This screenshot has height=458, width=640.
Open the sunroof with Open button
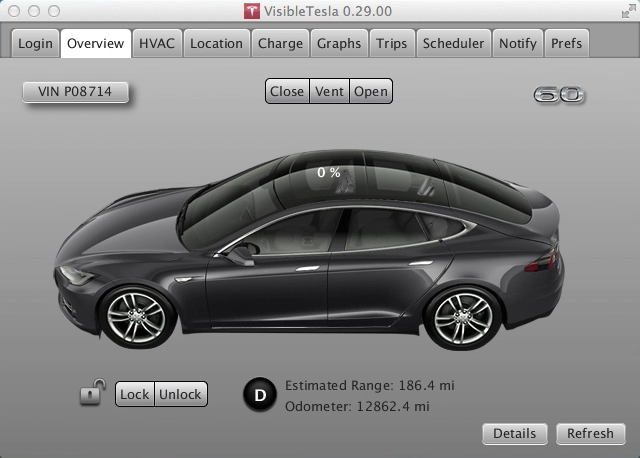pyautogui.click(x=371, y=91)
